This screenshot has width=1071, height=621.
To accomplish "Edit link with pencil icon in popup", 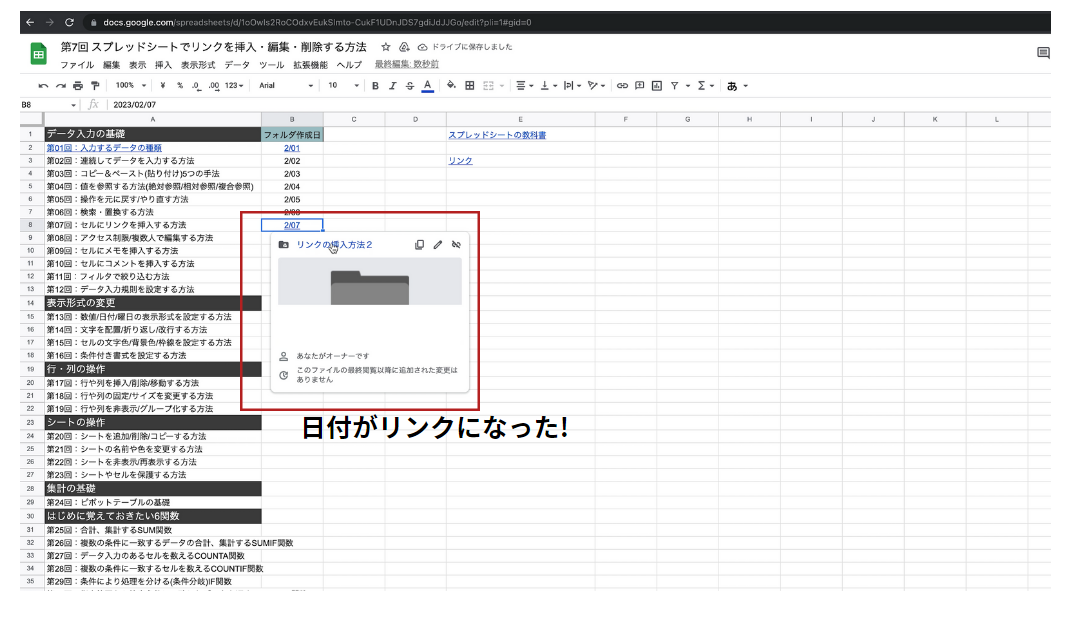I will point(438,244).
